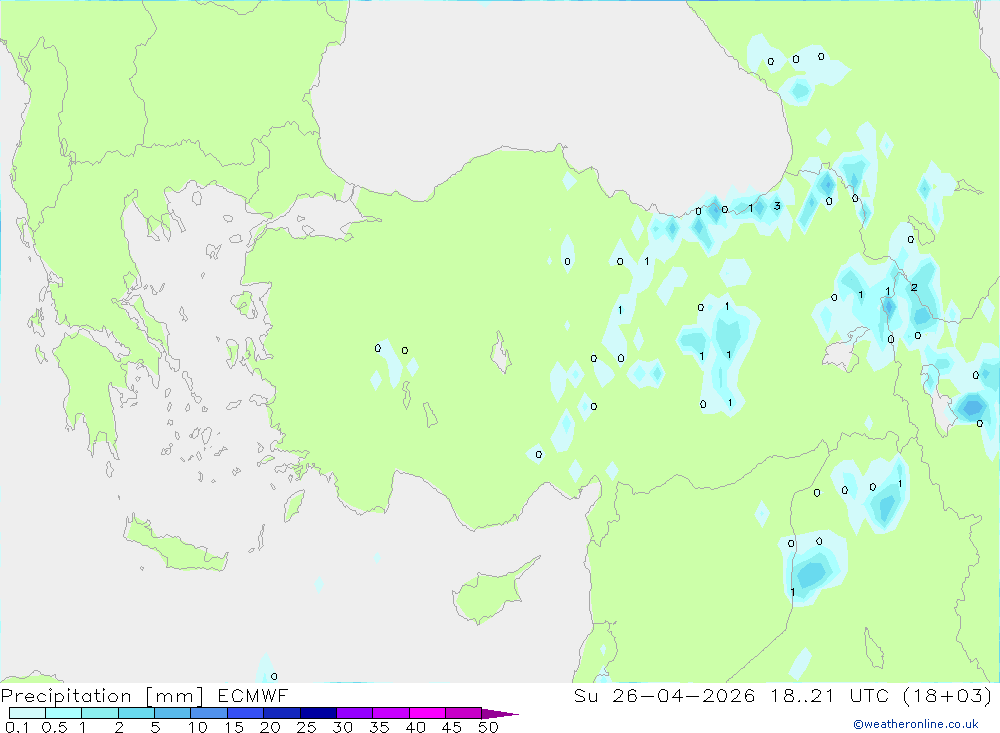Image resolution: width=1000 pixels, height=733 pixels.
Task: Click the map value '3' on Black Sea coast
Action: tap(777, 206)
